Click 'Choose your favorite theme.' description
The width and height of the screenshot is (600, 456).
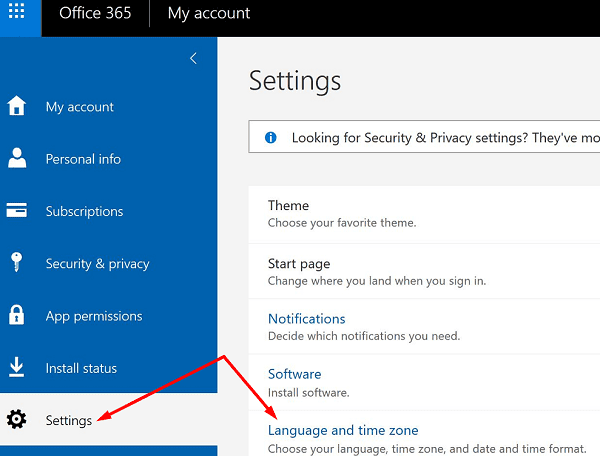(342, 223)
